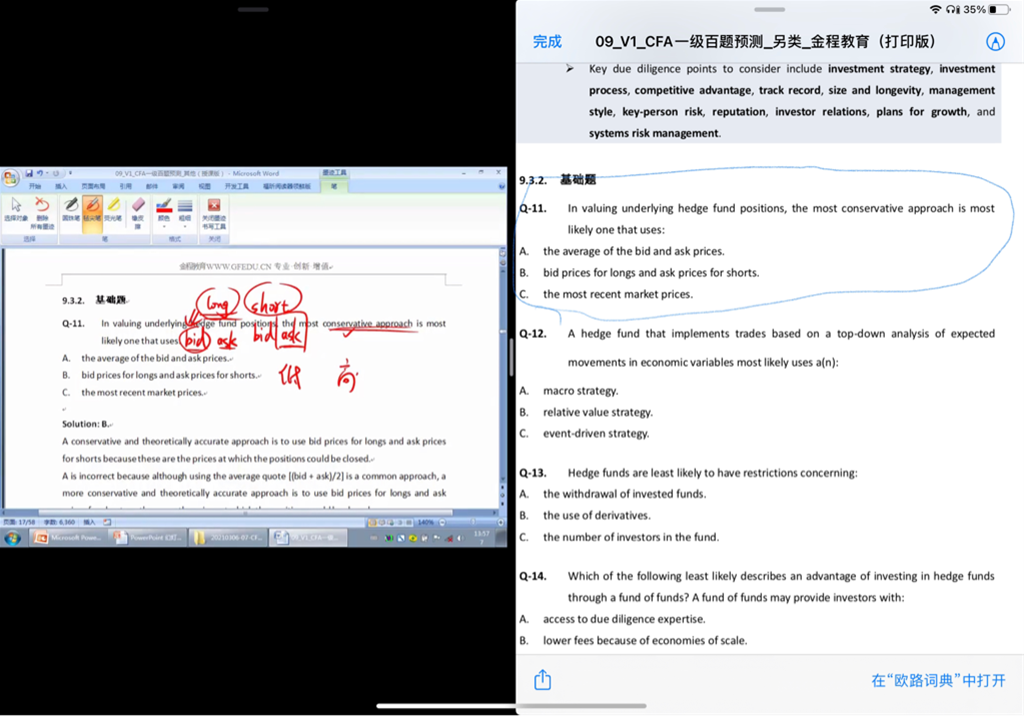Click 140% zoom level in status bar
Screen dimensions: 1024x716
tap(426, 523)
